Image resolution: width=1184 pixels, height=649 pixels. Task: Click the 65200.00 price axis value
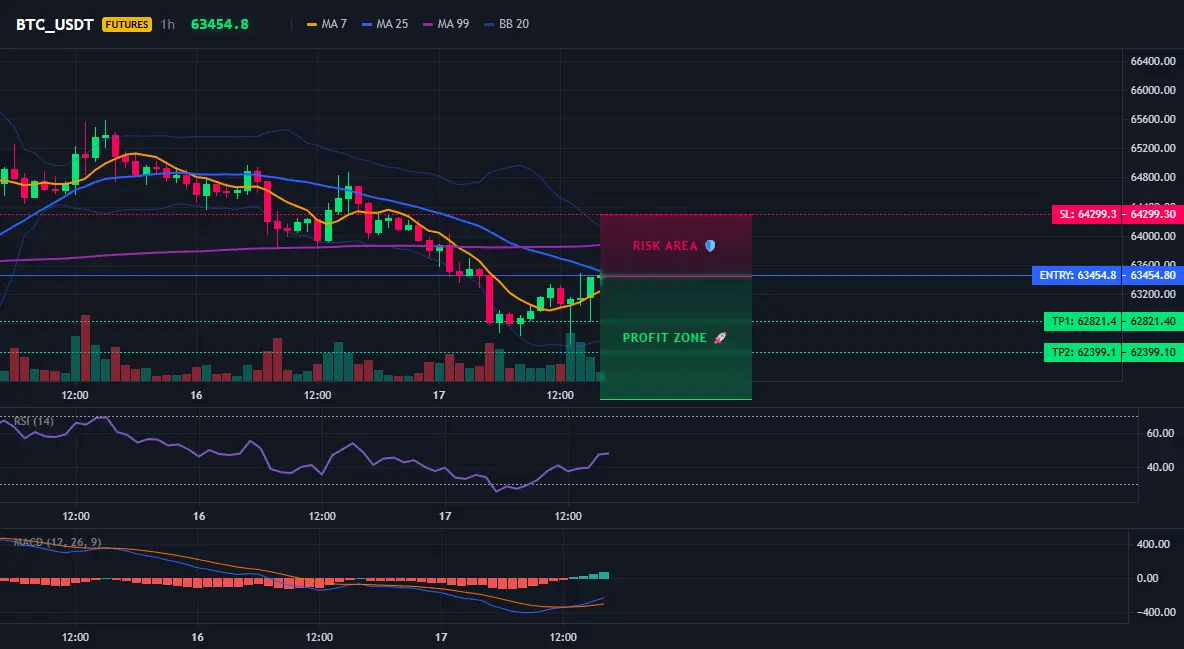(x=1153, y=148)
